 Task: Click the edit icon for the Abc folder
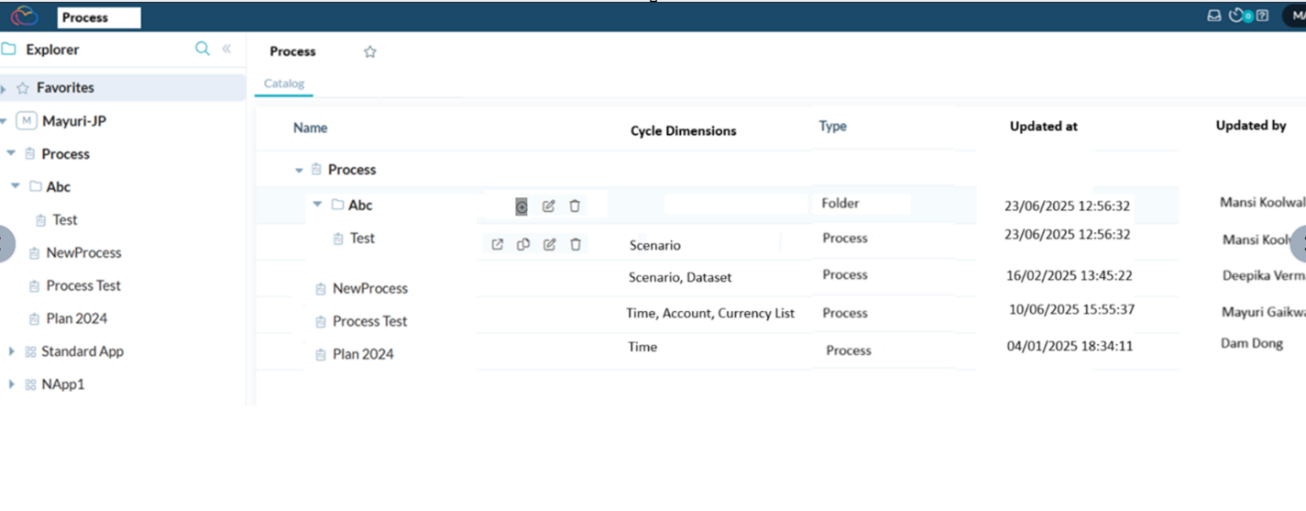point(548,206)
